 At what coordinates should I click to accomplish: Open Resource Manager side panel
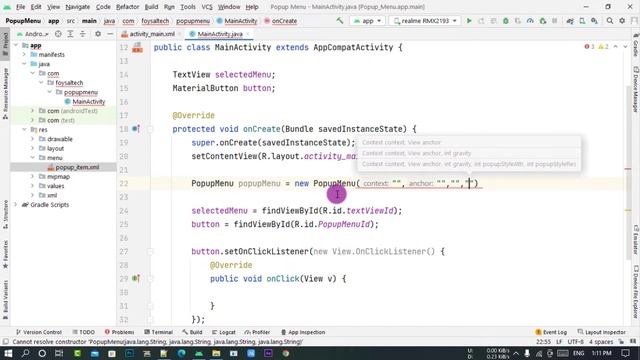(x=5, y=93)
